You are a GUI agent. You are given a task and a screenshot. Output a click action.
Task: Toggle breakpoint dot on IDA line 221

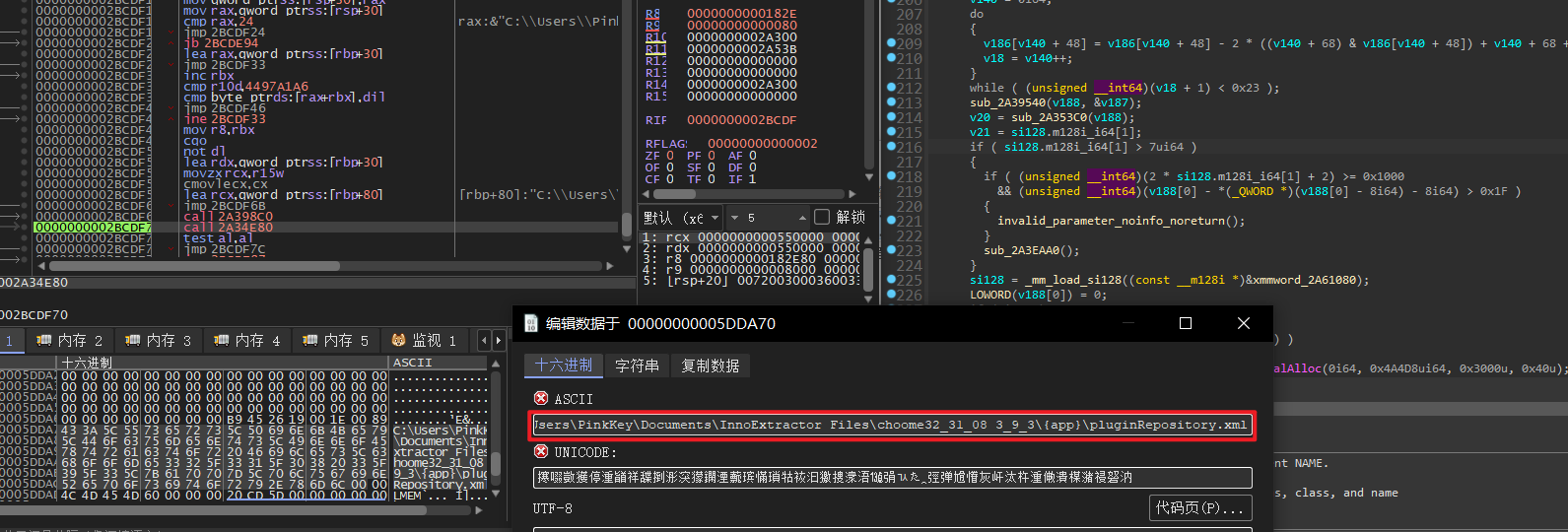click(891, 221)
